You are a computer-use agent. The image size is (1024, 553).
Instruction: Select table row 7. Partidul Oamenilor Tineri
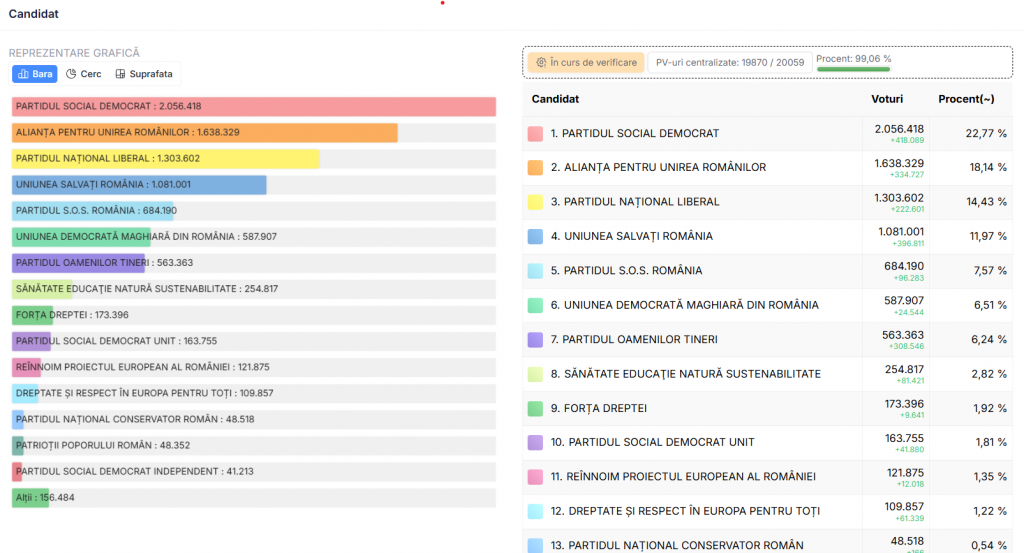pos(767,340)
